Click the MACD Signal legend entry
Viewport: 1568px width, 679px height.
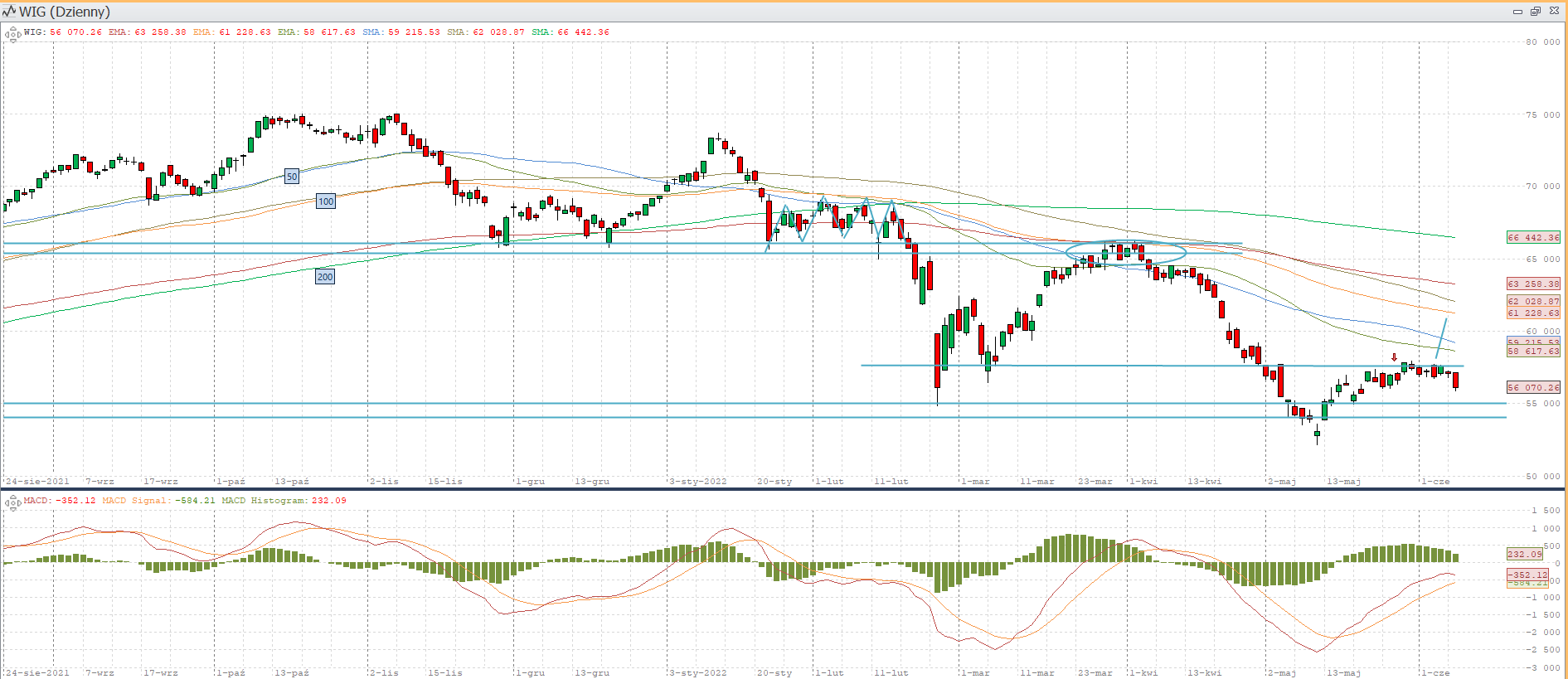[x=158, y=501]
